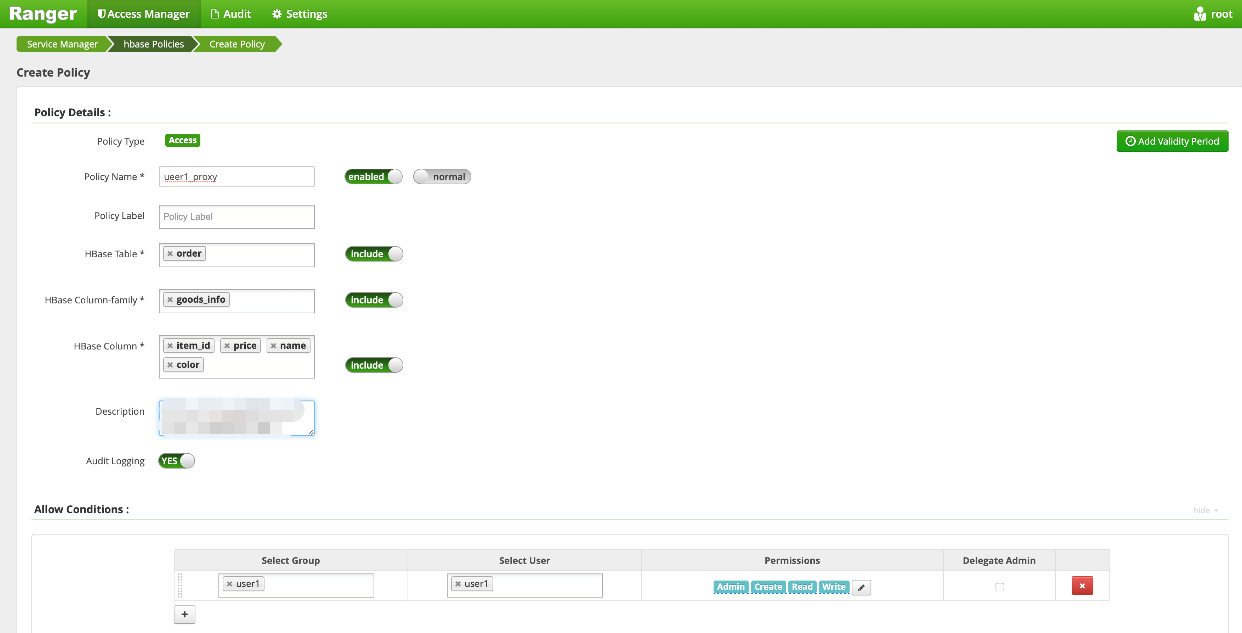Click the Access policy type badge
The image size is (1242, 633).
pos(182,141)
